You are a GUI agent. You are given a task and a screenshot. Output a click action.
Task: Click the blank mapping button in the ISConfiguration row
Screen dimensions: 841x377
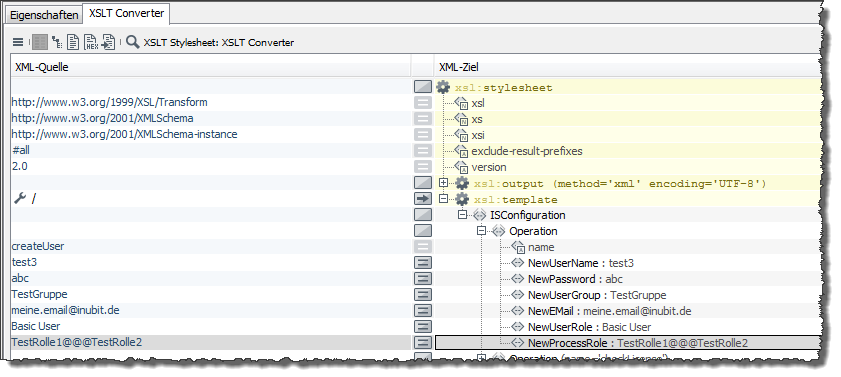[x=423, y=215]
